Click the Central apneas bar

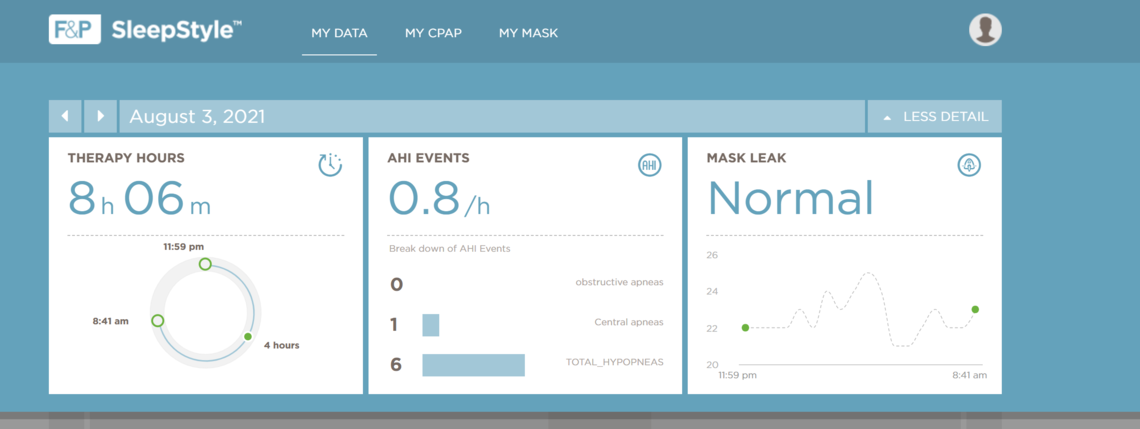tap(430, 325)
